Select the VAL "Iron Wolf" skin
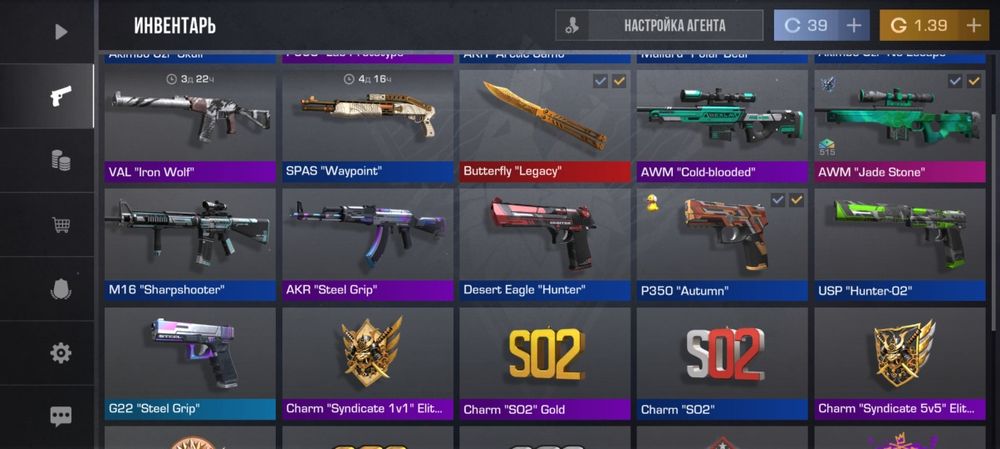Viewport: 1000px width, 449px height. pyautogui.click(x=190, y=126)
